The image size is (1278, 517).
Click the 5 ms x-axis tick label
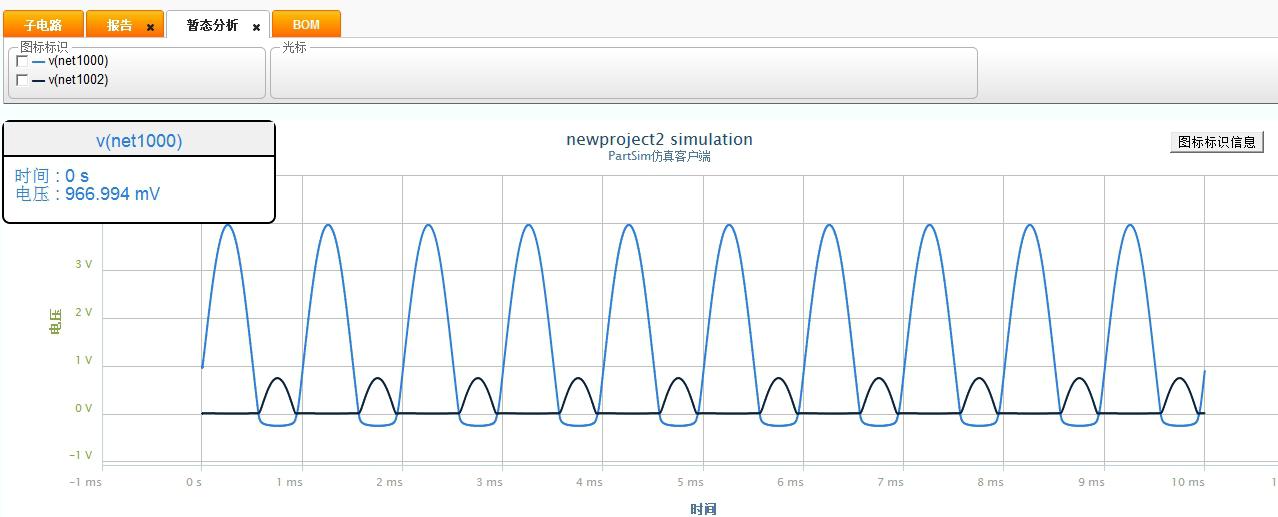[x=690, y=482]
